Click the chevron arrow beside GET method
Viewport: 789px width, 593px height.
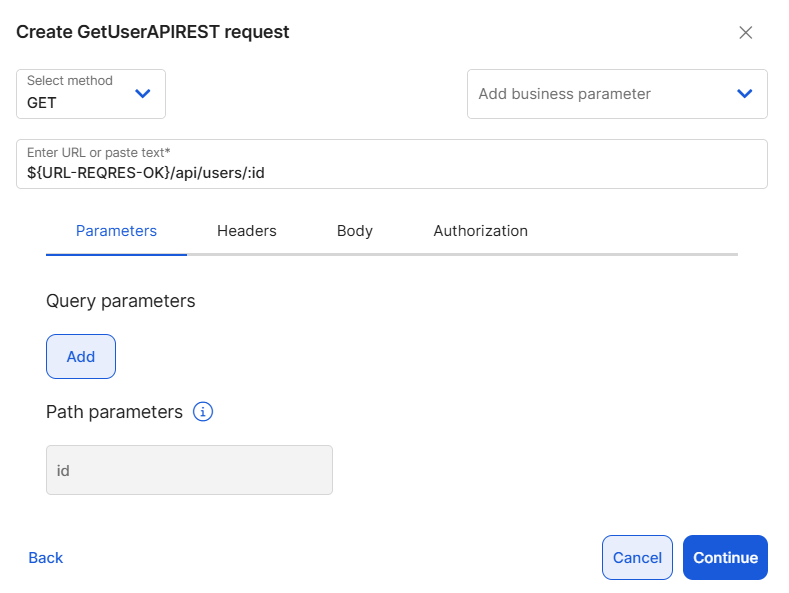pos(143,94)
